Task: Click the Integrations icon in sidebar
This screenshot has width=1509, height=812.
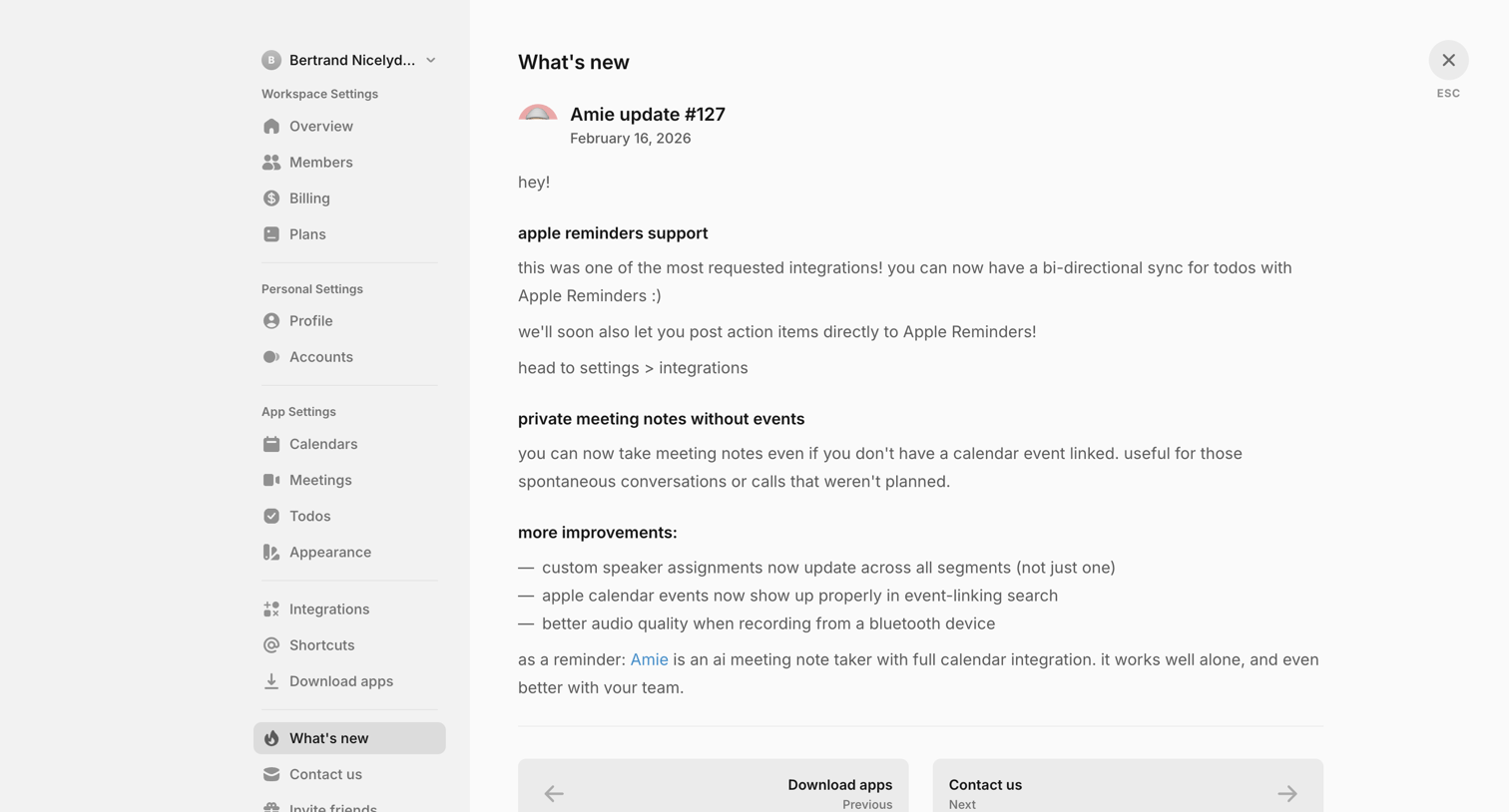Action: pyautogui.click(x=271, y=609)
